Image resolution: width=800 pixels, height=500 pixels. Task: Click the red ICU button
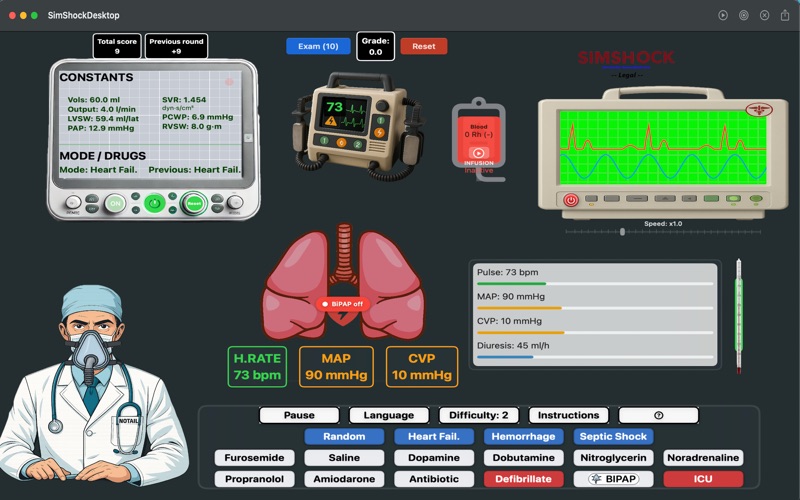703,479
